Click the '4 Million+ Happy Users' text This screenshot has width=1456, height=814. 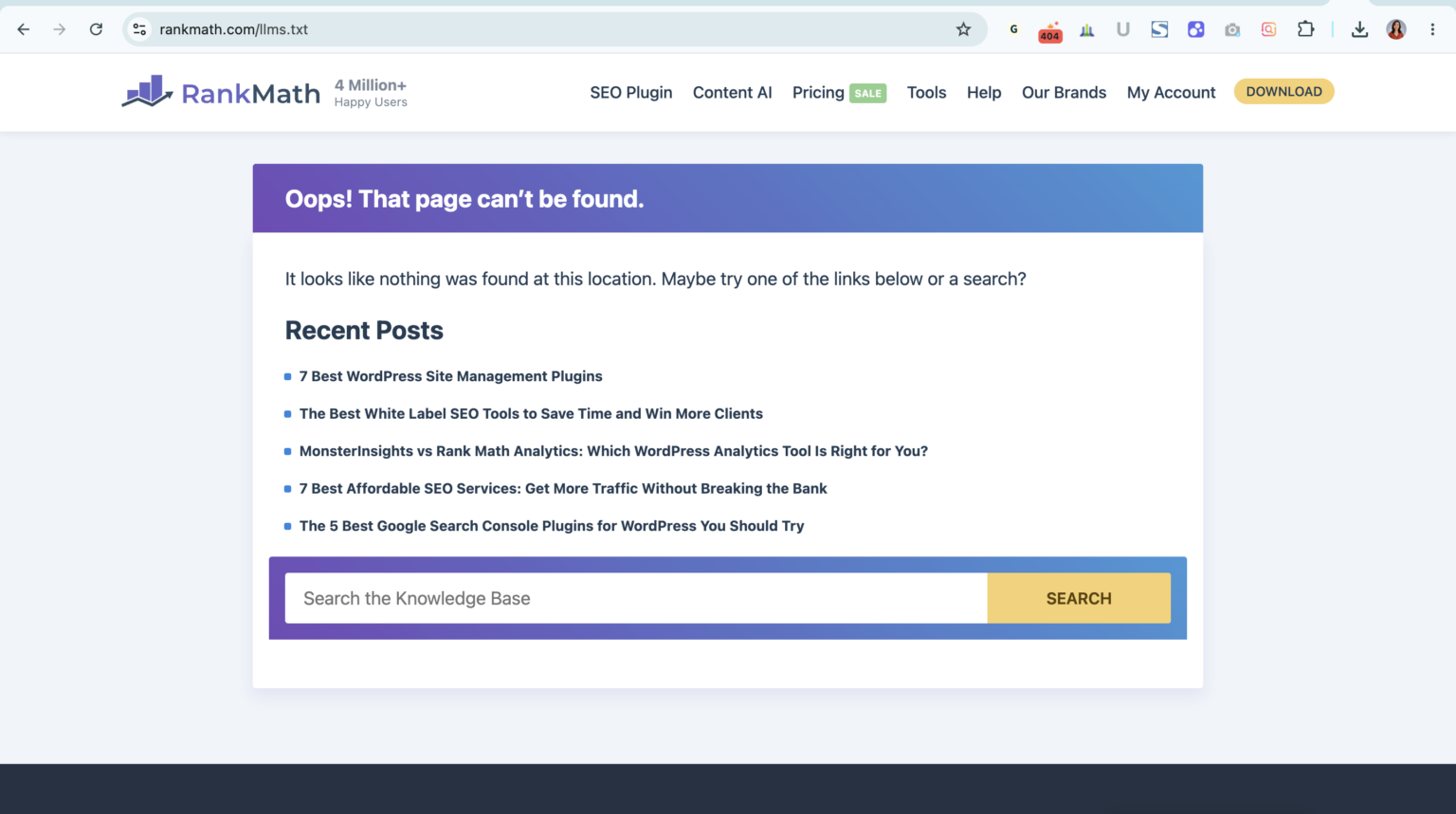371,93
